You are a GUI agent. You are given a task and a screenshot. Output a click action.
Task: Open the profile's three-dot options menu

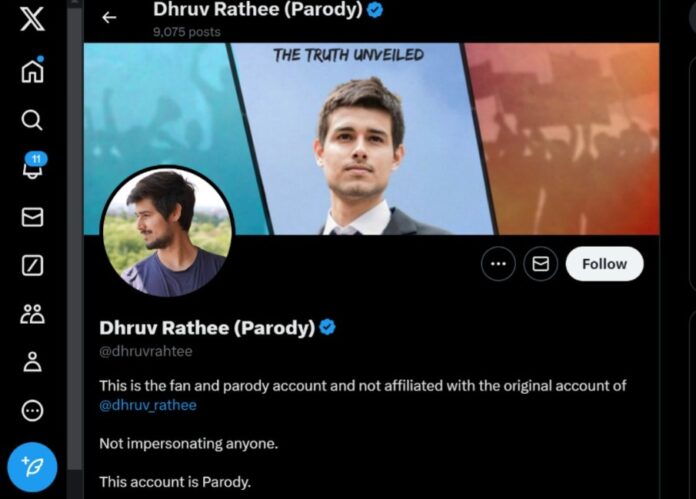498,264
